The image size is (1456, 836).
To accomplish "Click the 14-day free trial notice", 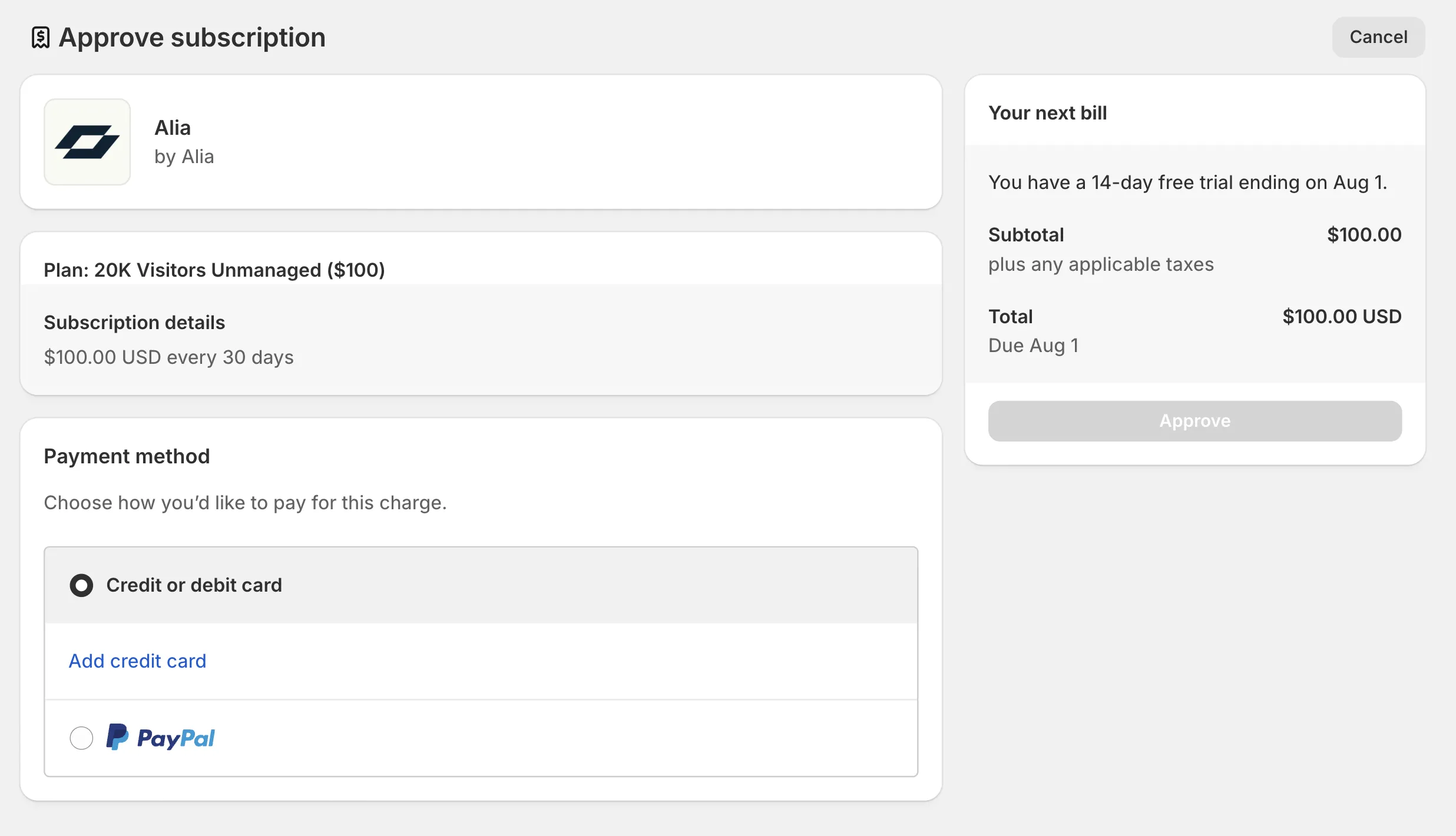I will (1187, 183).
